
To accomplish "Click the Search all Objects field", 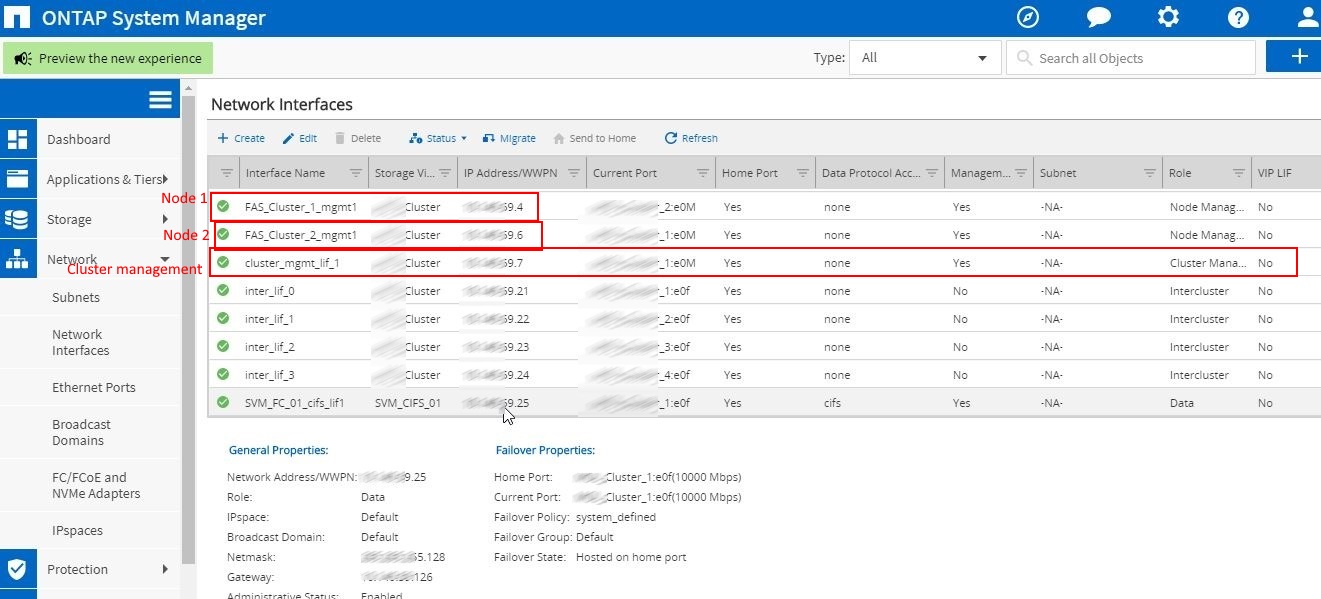I will pos(1140,58).
